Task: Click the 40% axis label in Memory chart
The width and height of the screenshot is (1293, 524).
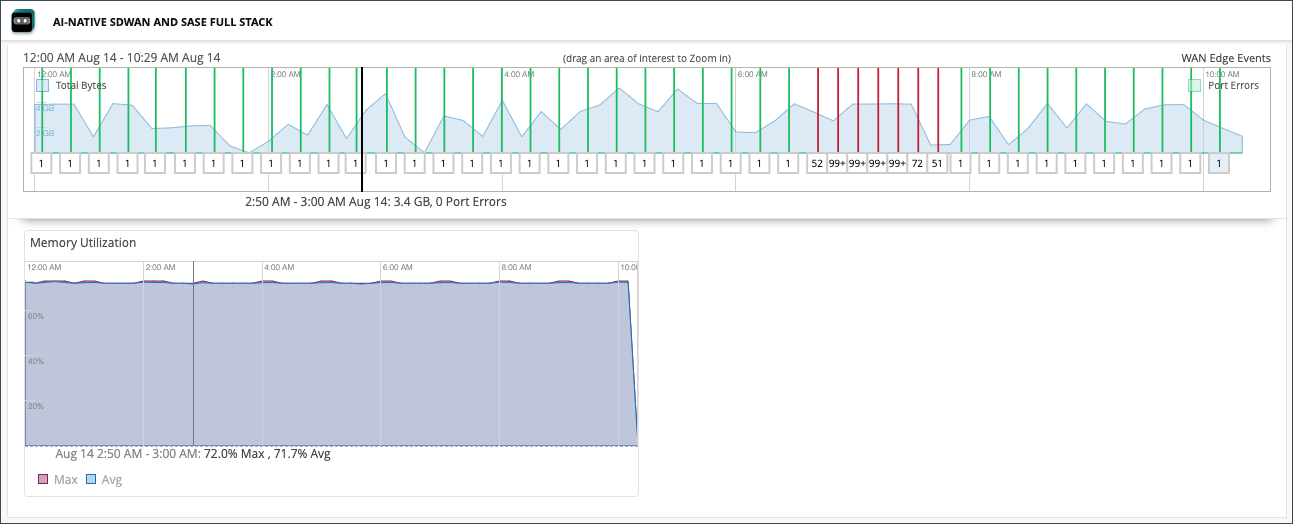Action: (36, 361)
